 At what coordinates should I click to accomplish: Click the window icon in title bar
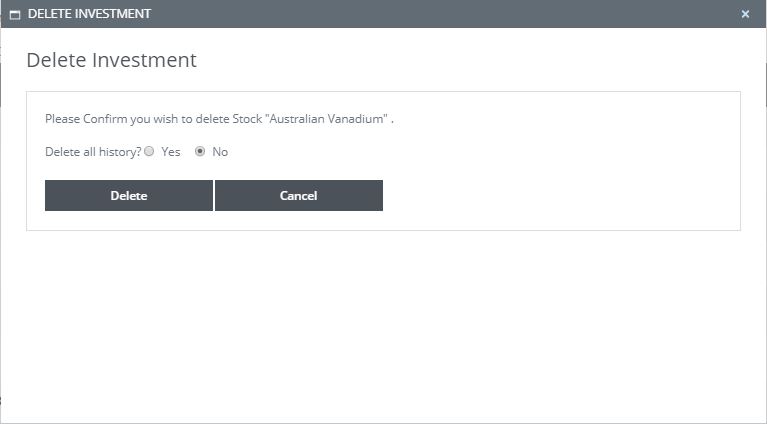point(14,14)
